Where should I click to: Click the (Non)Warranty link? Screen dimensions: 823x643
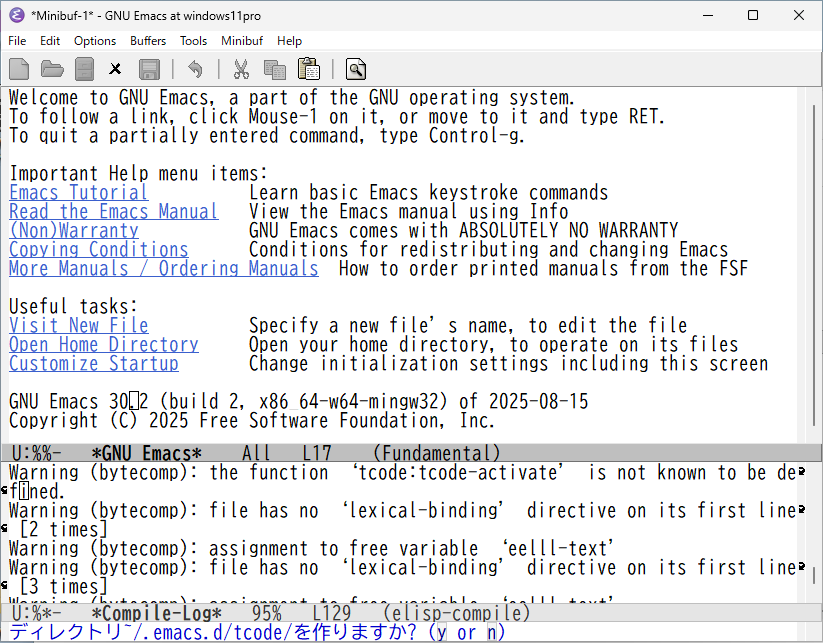pyautogui.click(x=74, y=230)
